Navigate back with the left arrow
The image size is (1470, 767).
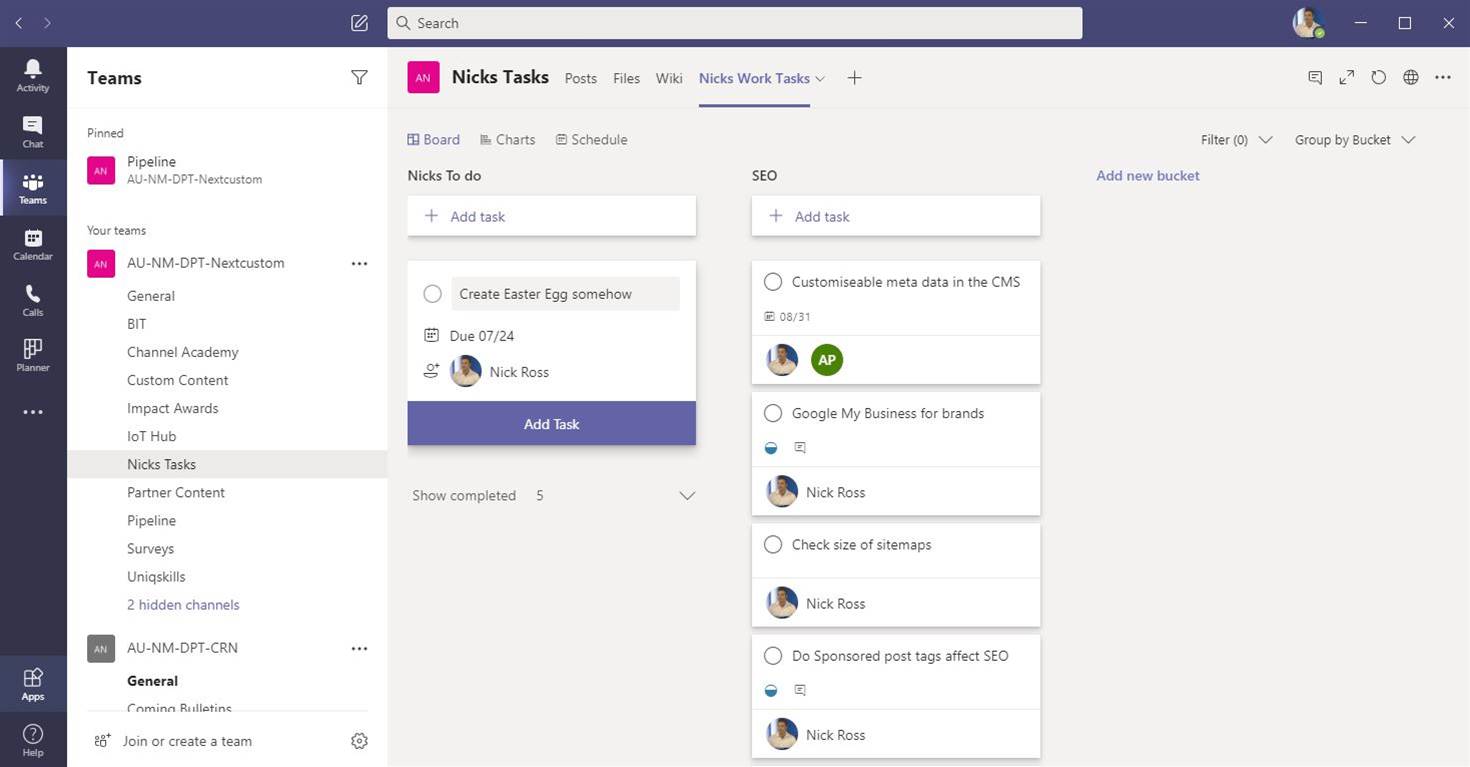[18, 23]
